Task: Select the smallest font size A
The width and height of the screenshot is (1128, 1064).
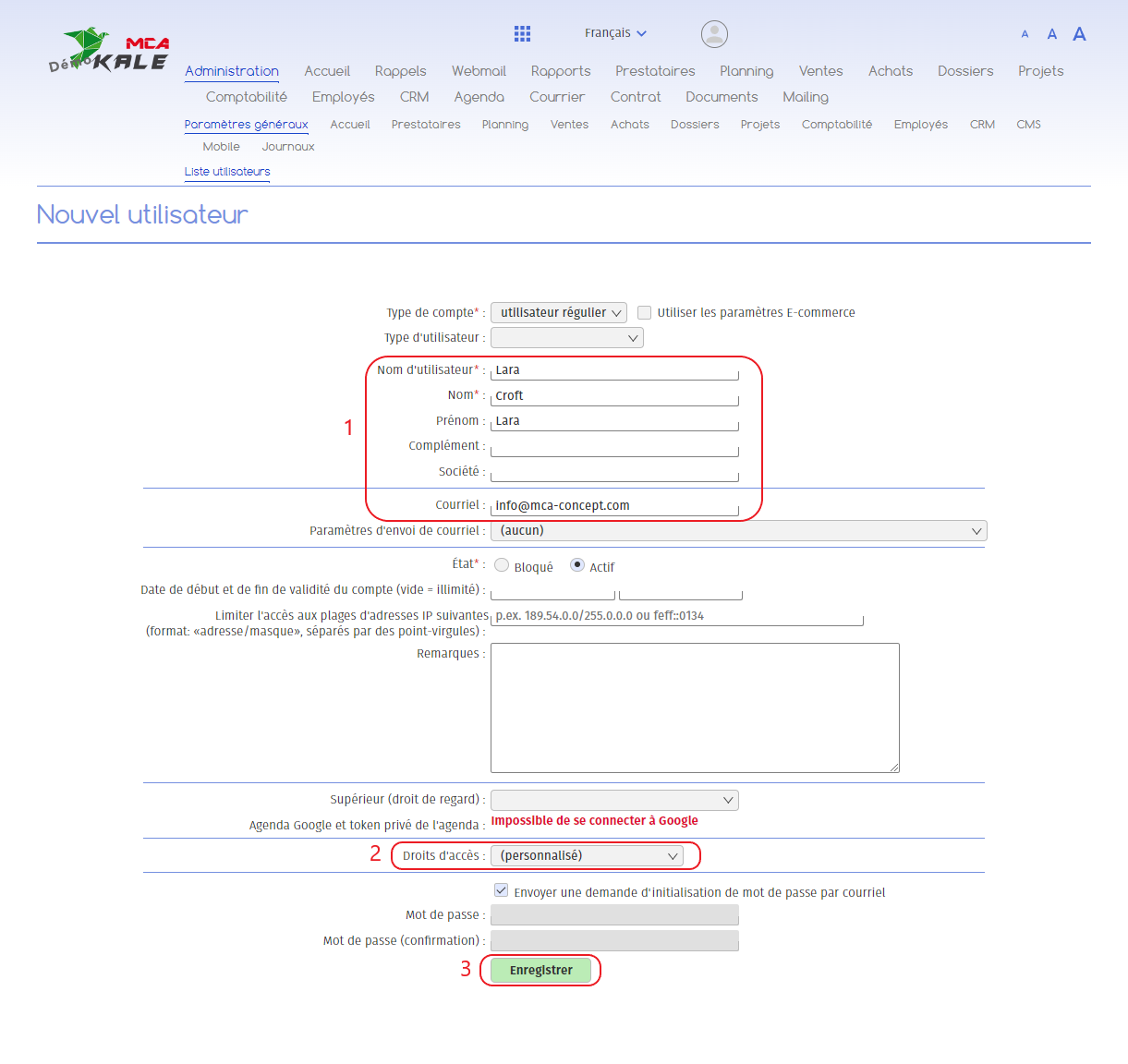Action: [x=1025, y=34]
